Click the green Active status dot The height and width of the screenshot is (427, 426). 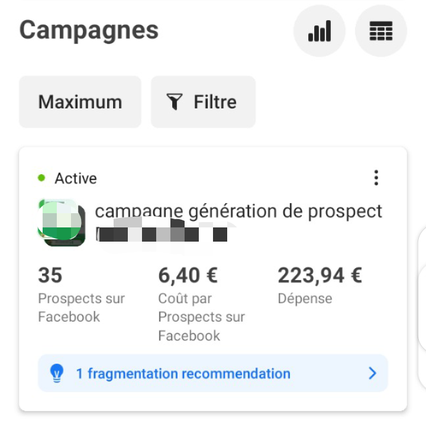(x=42, y=178)
